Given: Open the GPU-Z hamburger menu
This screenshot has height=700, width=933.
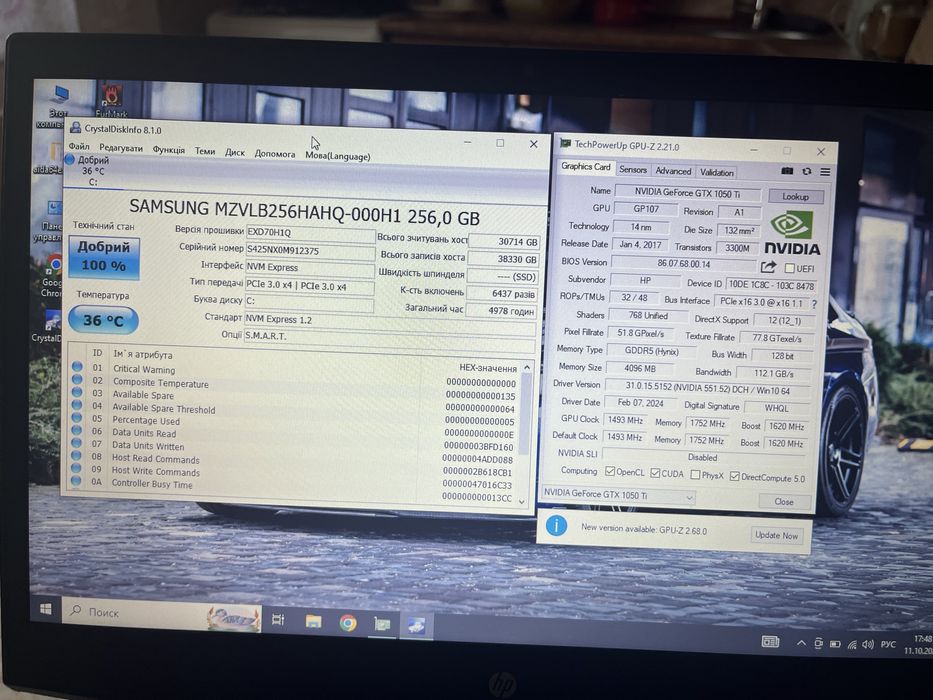Looking at the screenshot, I should point(825,172).
